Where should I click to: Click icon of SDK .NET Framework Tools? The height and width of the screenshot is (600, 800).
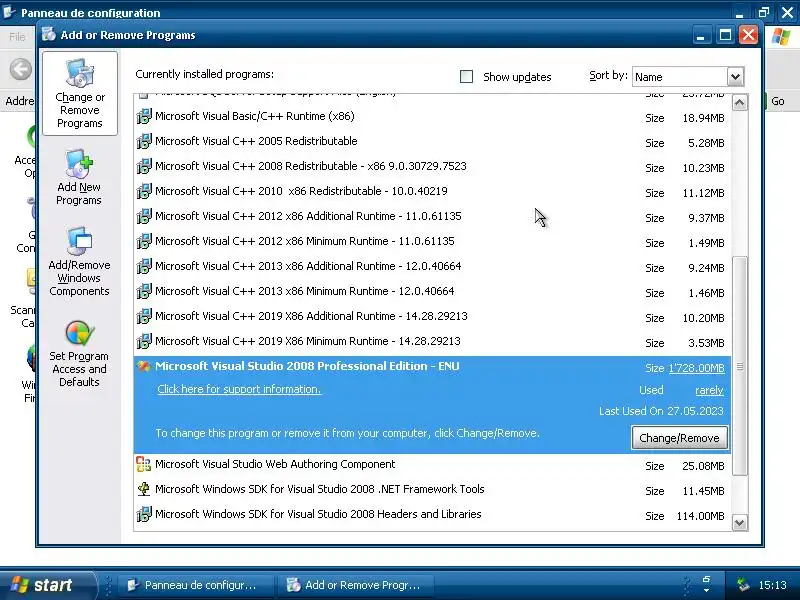click(x=144, y=489)
